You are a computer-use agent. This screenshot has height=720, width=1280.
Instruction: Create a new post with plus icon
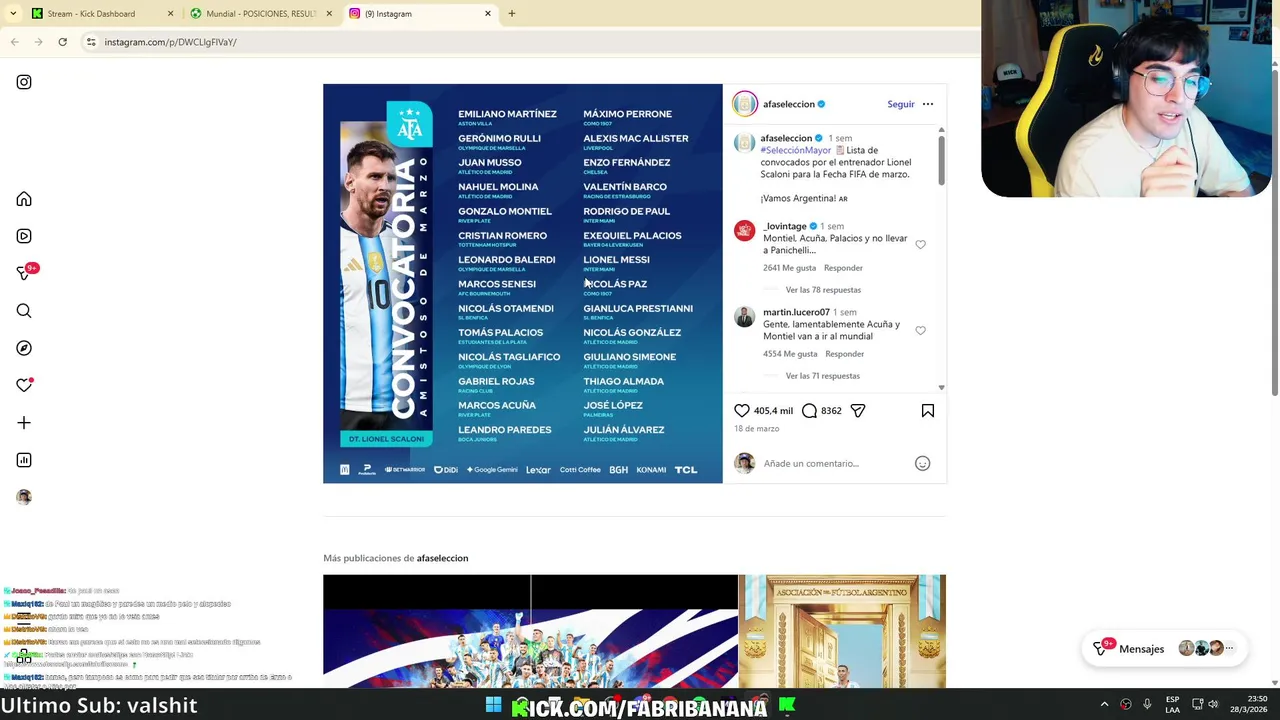click(24, 423)
